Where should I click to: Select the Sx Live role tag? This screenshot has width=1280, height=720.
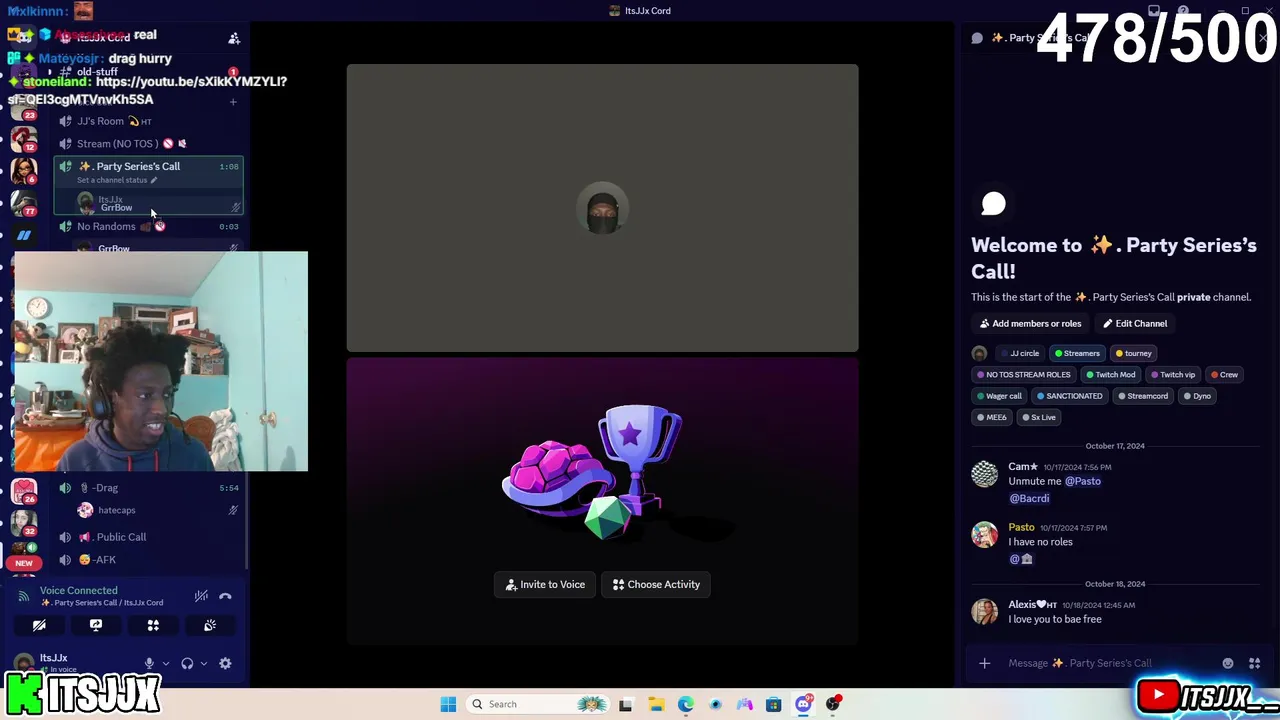pos(1038,417)
